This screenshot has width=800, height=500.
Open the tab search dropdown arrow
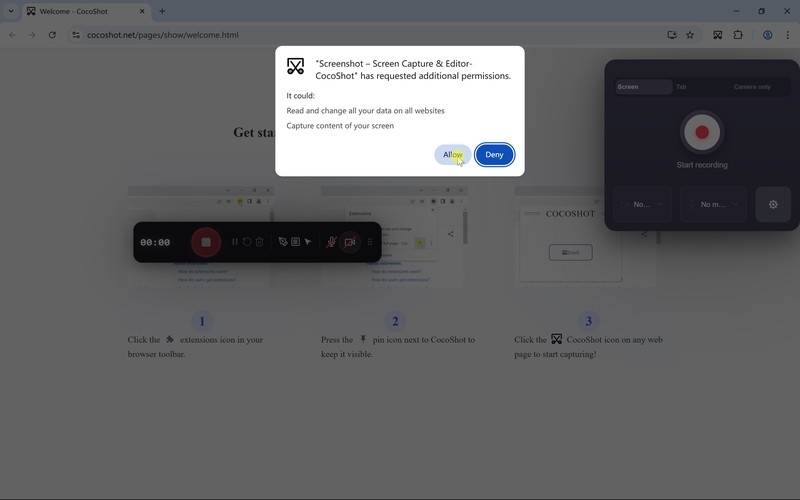pyautogui.click(x=10, y=11)
